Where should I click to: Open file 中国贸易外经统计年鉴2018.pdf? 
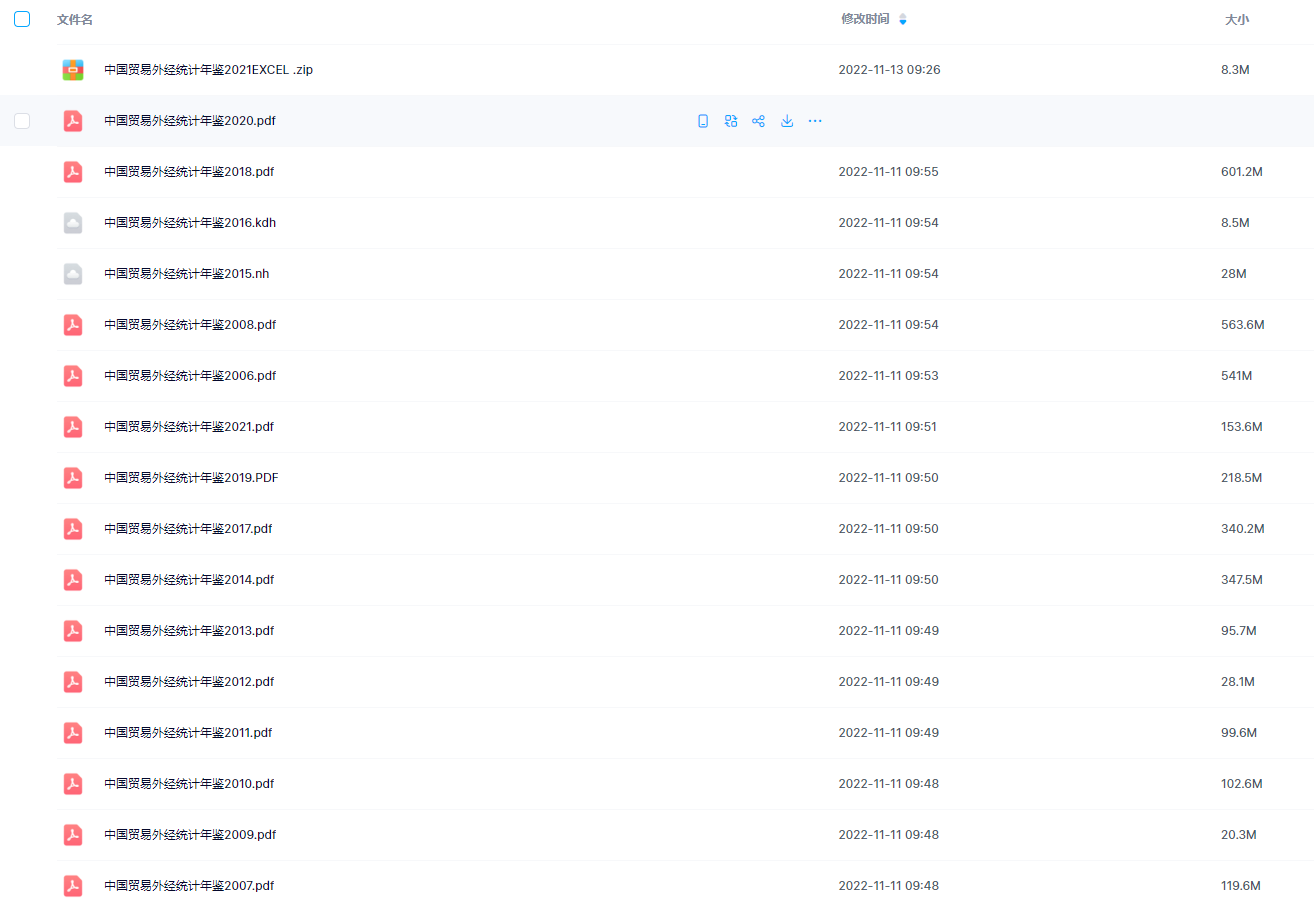point(189,172)
